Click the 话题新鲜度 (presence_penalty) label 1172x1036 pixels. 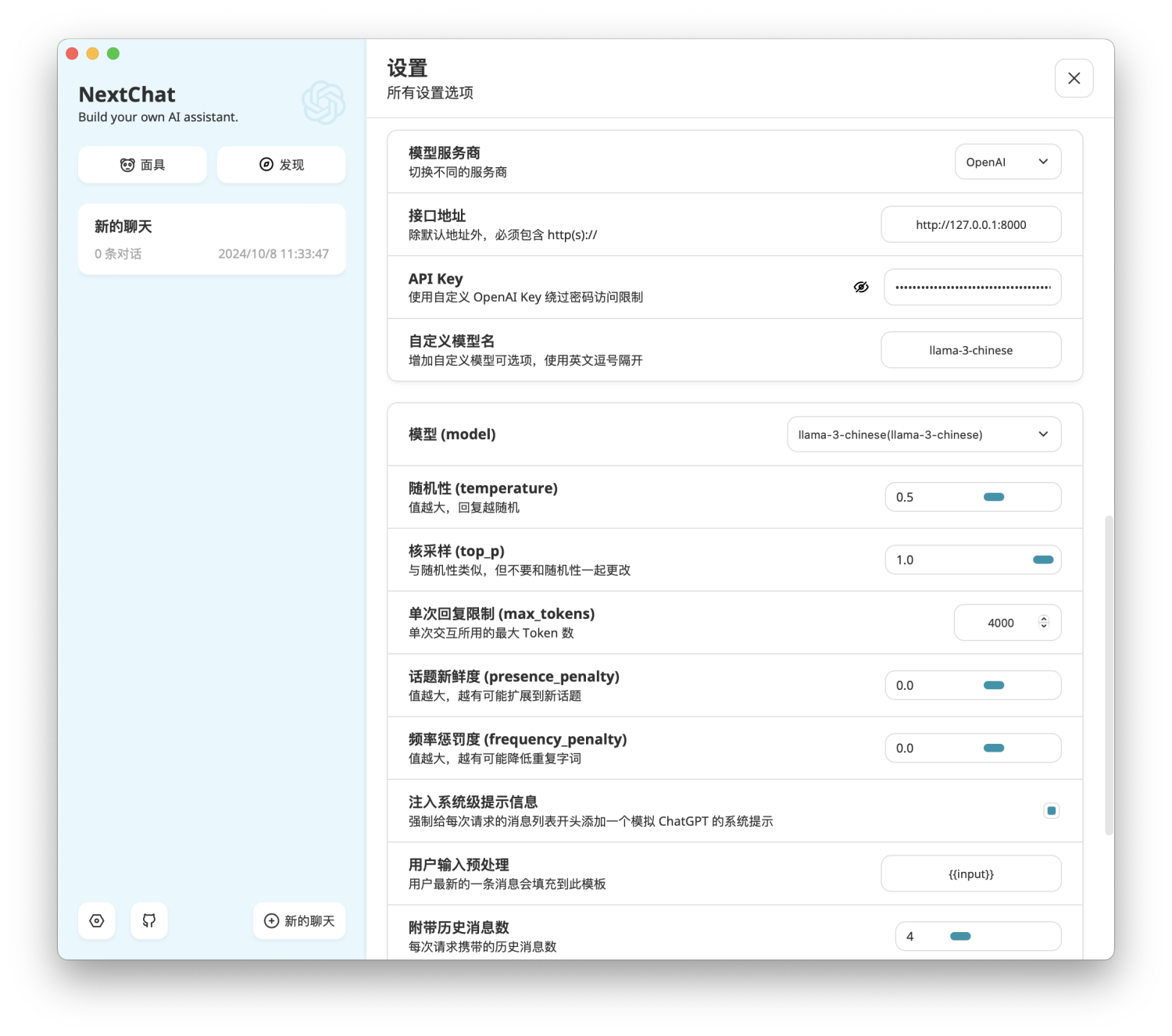click(x=514, y=677)
